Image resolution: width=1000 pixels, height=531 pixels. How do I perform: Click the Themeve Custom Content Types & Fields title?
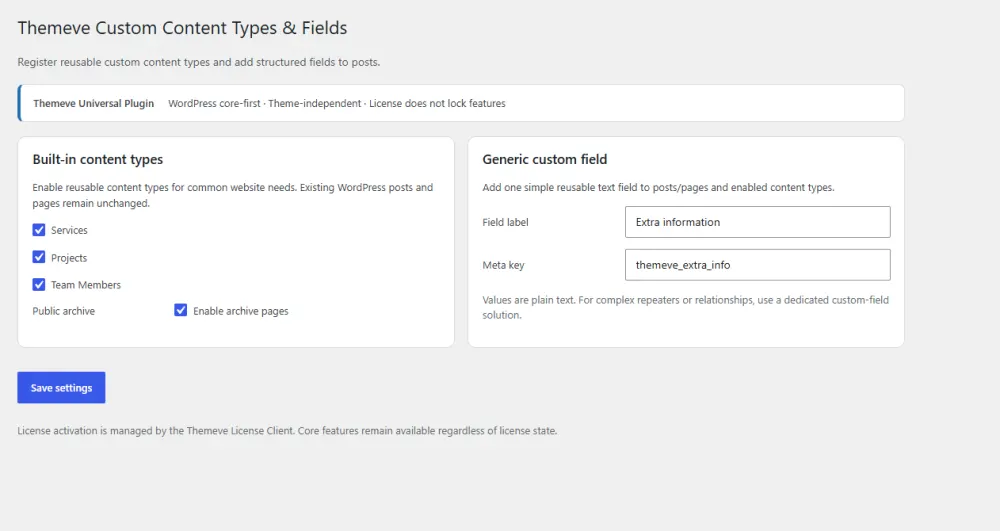(182, 28)
